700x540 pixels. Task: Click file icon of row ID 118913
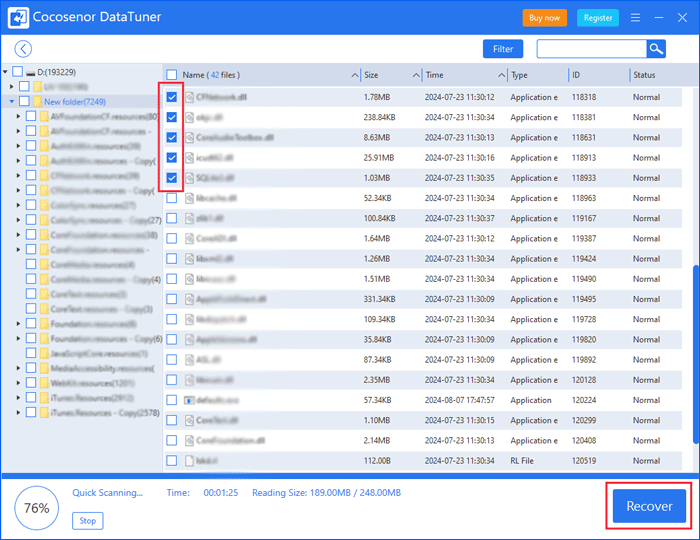[x=189, y=158]
